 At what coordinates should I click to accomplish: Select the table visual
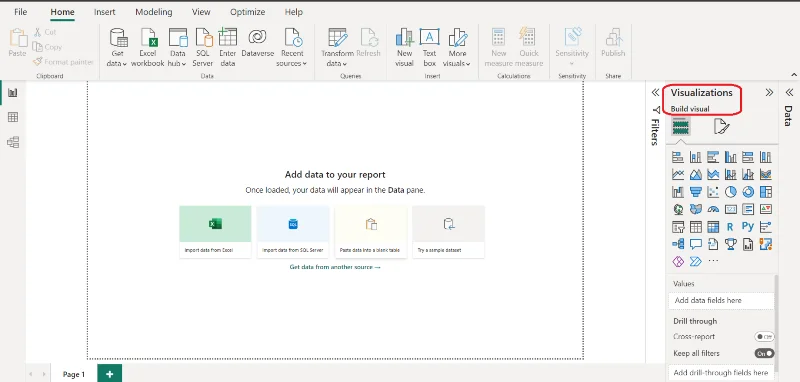695,226
